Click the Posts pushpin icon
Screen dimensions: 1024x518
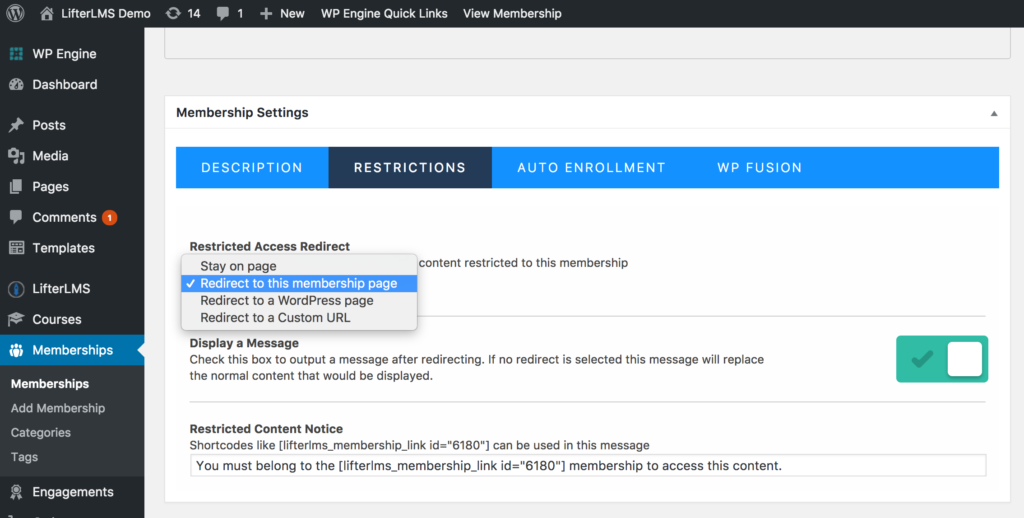tap(16, 125)
